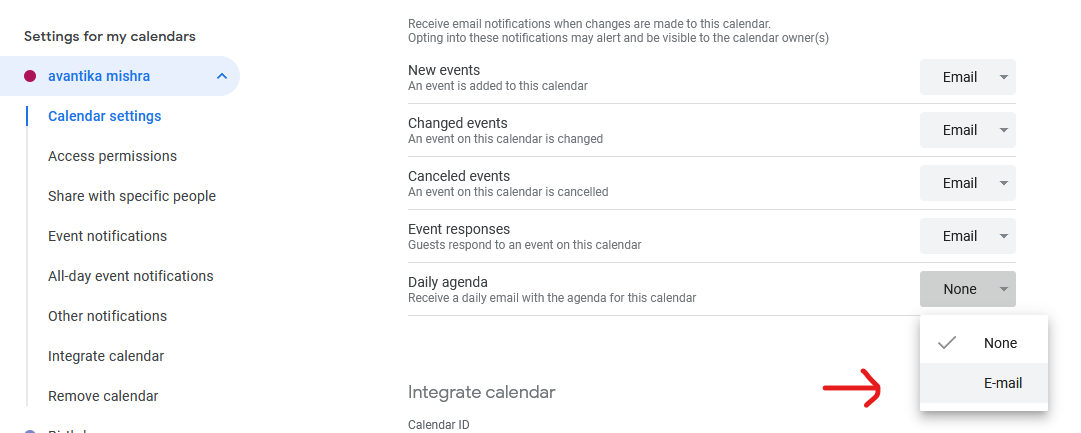
Task: Choose None in the Daily agenda menu
Action: point(1000,343)
